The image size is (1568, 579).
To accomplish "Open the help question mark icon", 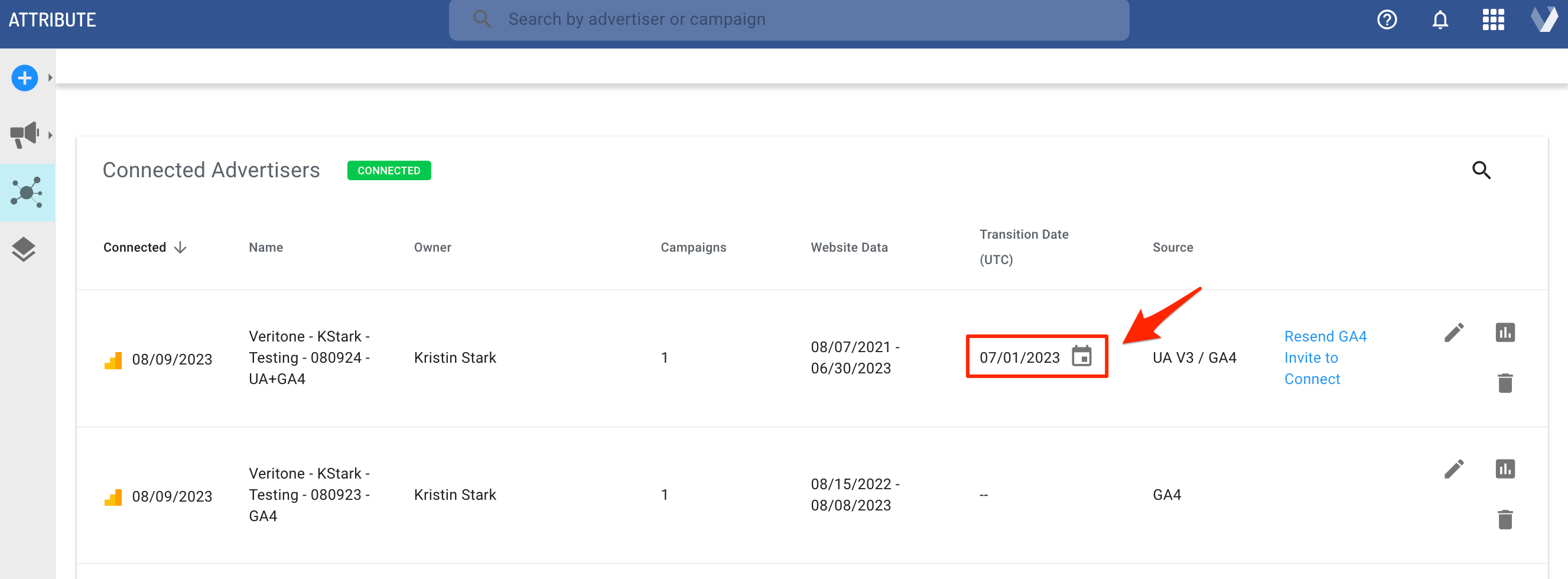I will pos(1387,20).
